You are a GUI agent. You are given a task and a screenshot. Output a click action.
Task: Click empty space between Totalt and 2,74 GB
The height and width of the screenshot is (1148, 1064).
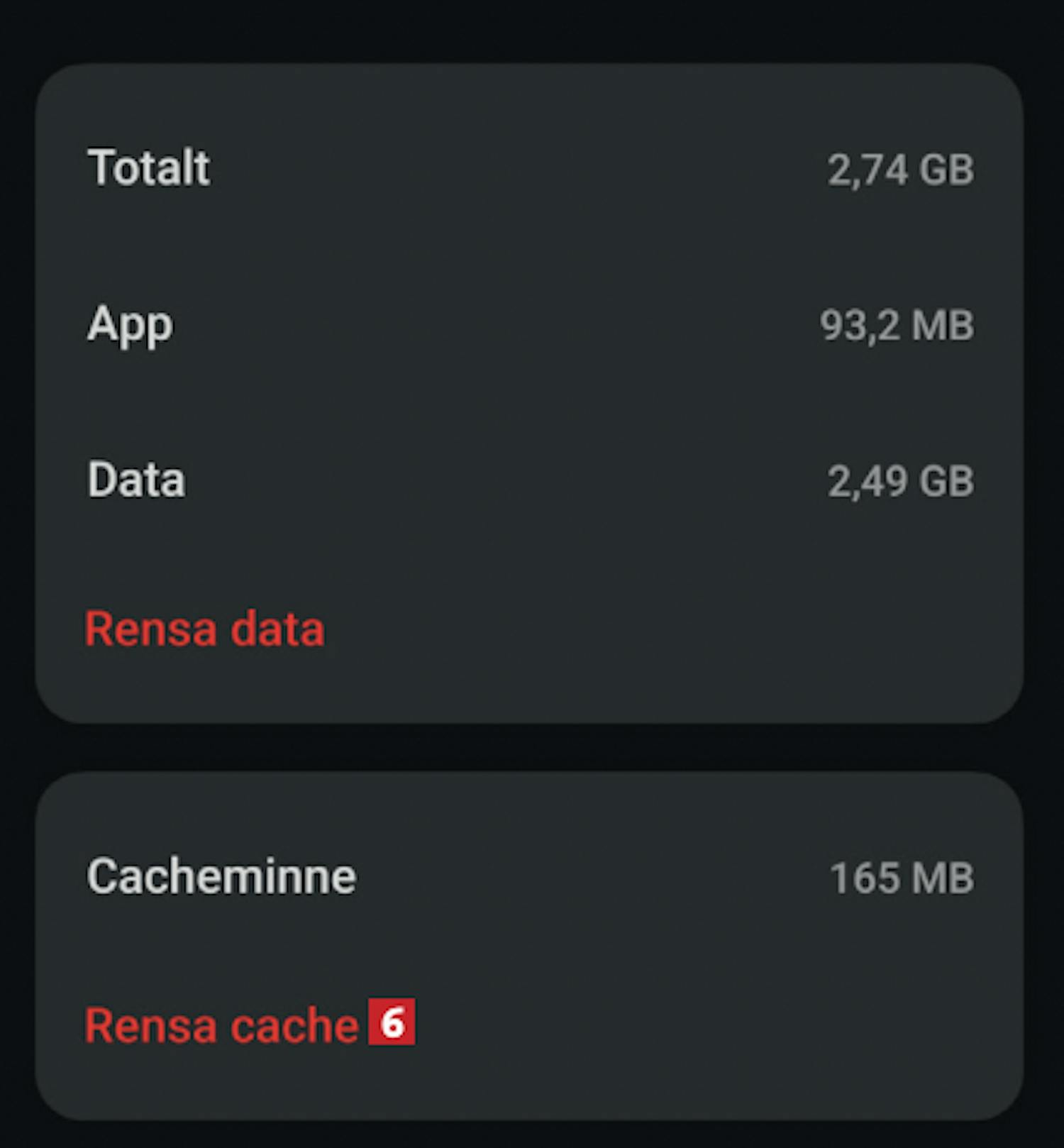518,168
